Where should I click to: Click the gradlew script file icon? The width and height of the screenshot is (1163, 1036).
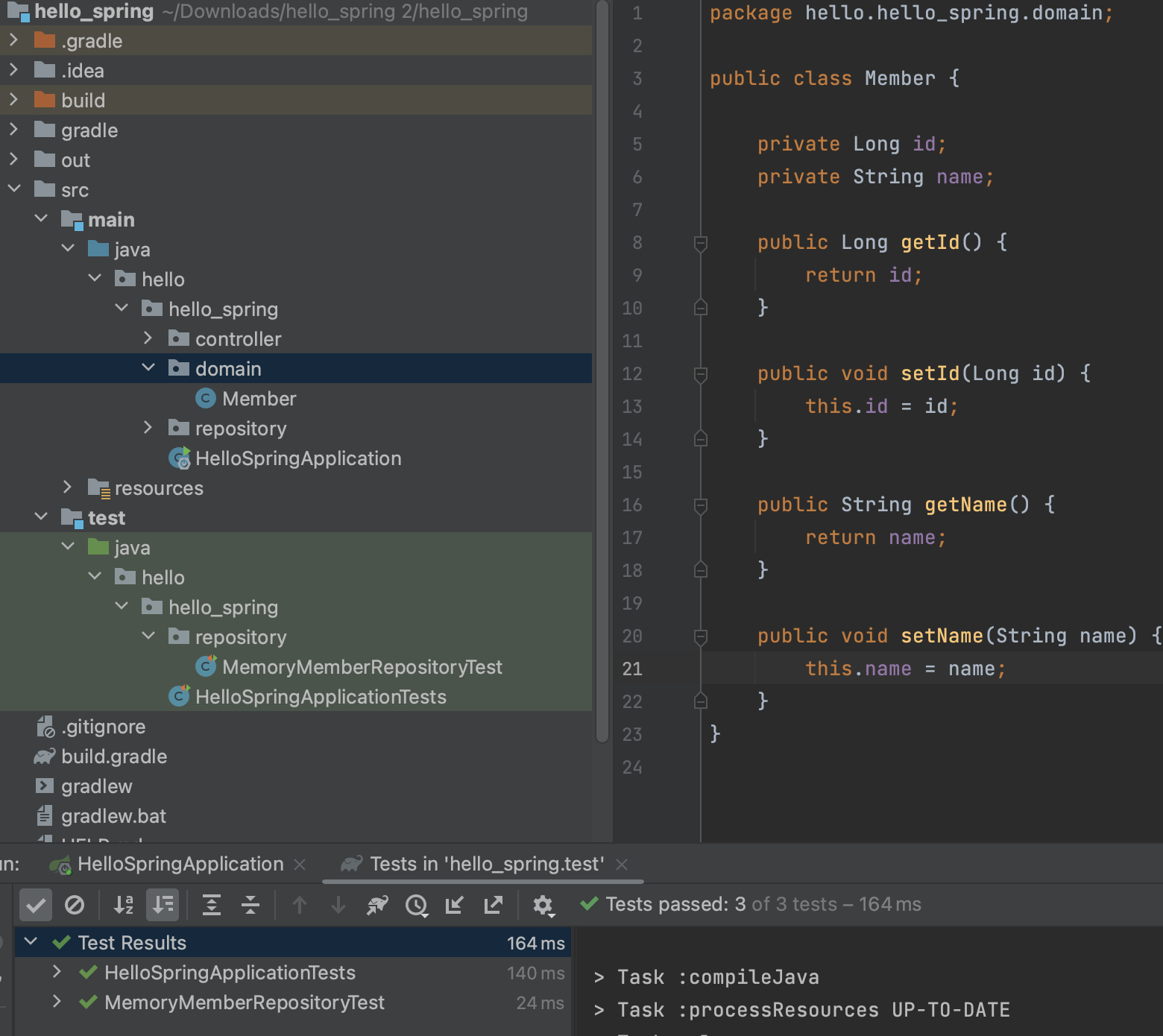(x=45, y=786)
